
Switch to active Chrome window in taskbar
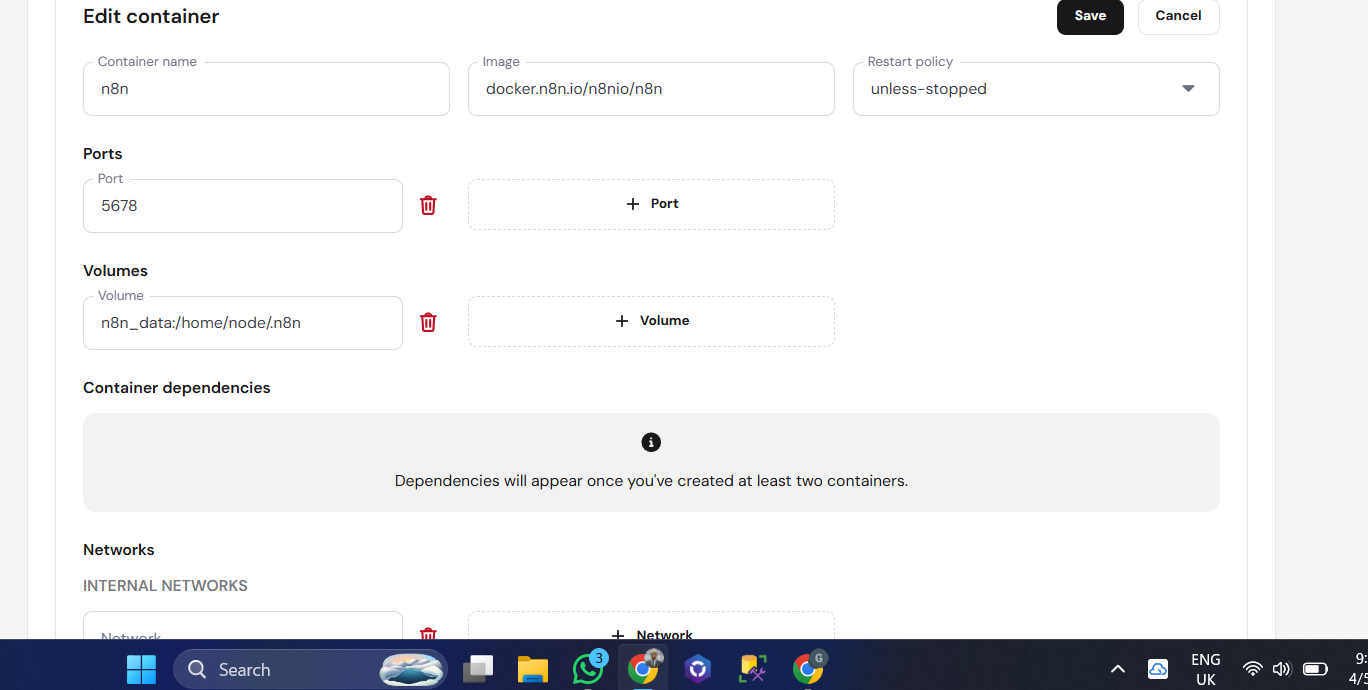click(x=643, y=668)
